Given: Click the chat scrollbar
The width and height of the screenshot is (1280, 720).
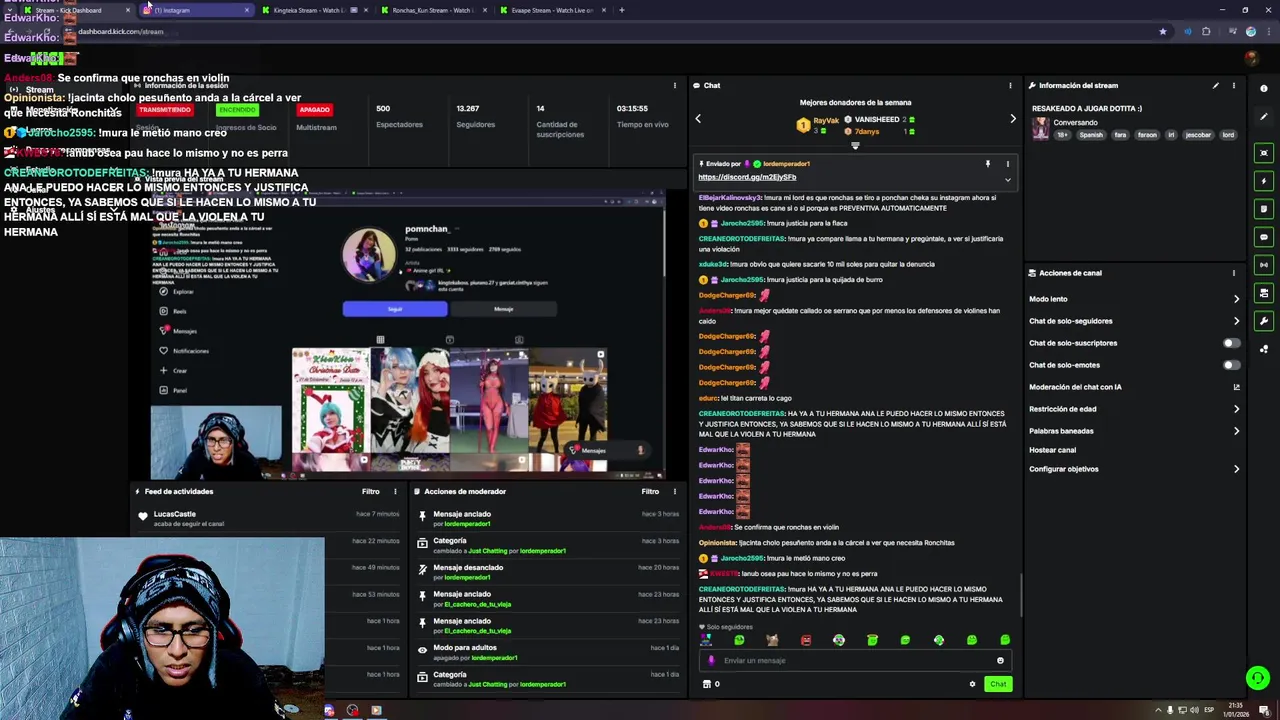Looking at the screenshot, I should click(x=1020, y=597).
